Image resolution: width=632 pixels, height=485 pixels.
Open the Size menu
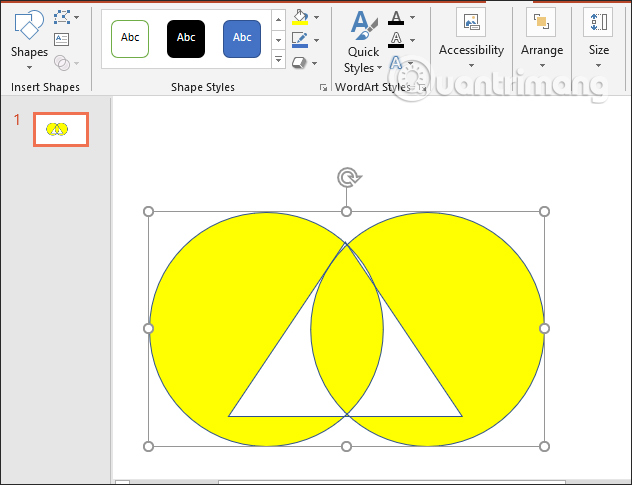click(599, 39)
